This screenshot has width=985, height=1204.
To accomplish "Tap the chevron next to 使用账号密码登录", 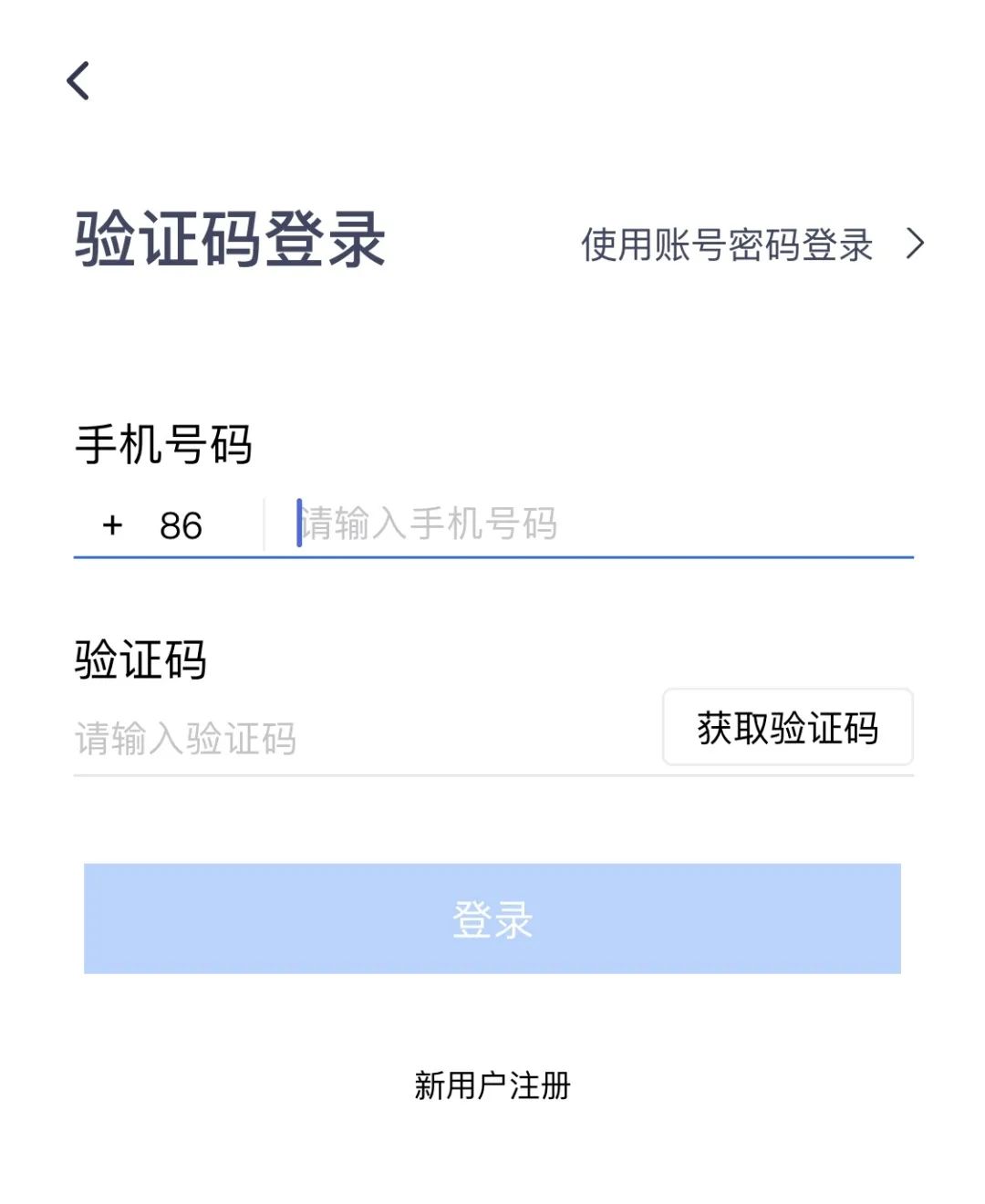I will pyautogui.click(x=915, y=244).
